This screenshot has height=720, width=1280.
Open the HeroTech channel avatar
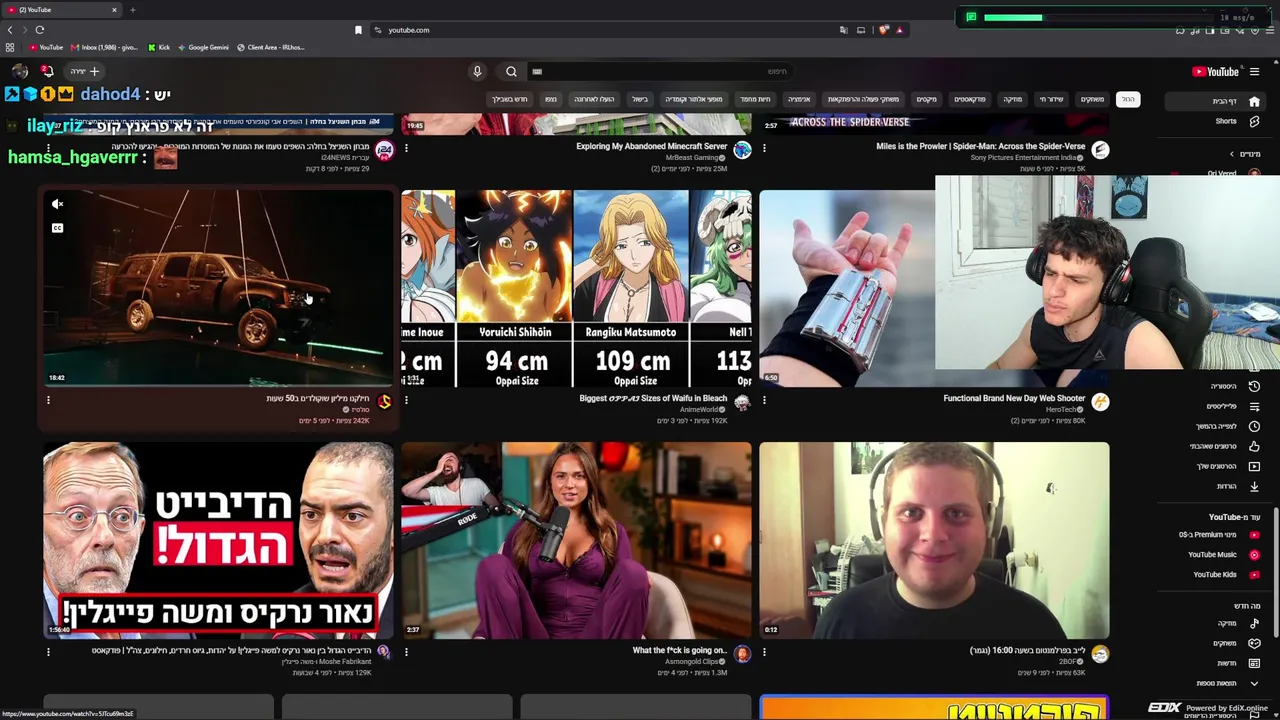(x=1100, y=402)
